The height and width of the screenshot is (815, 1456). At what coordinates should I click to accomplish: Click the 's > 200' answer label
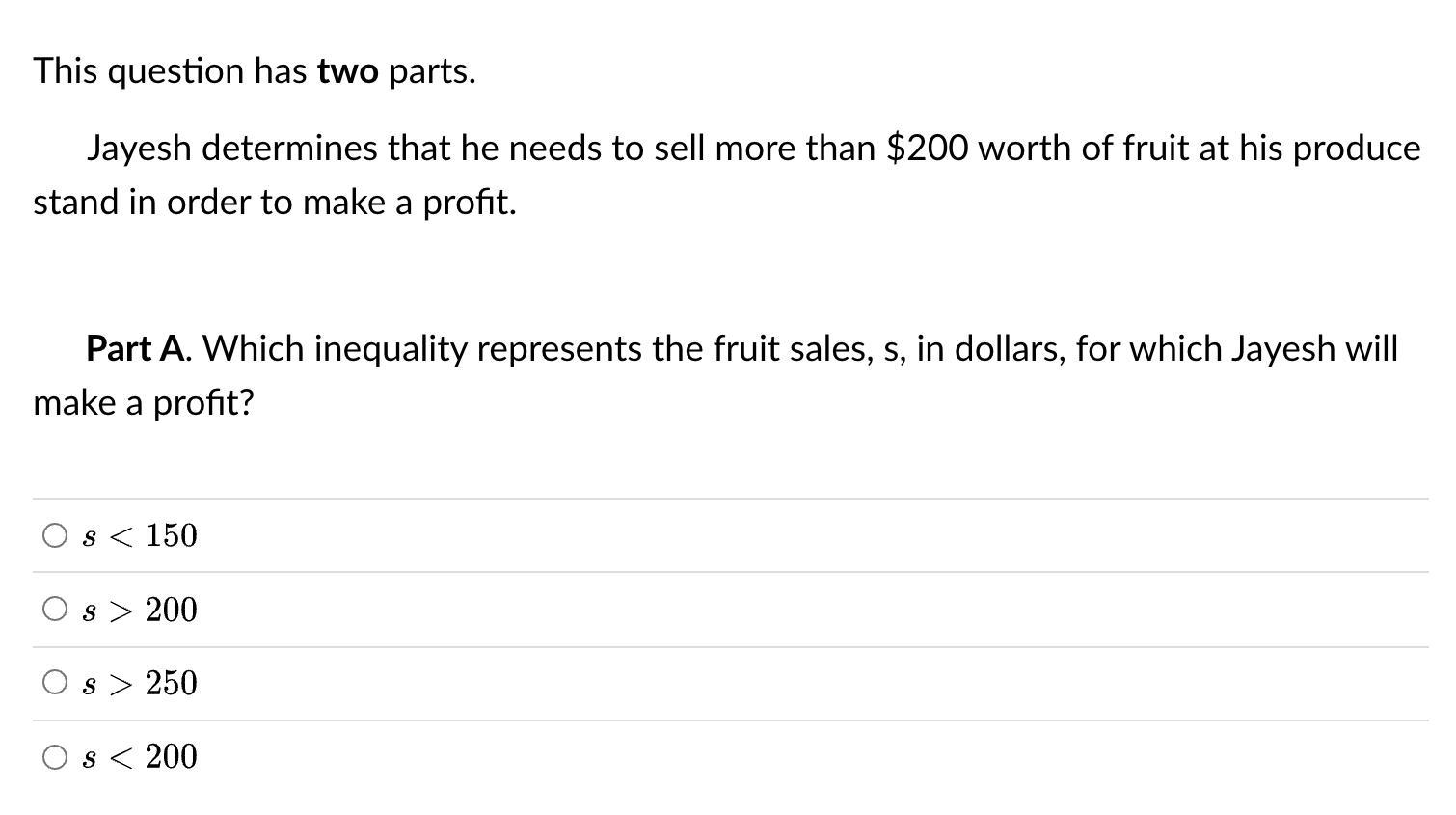tap(140, 610)
